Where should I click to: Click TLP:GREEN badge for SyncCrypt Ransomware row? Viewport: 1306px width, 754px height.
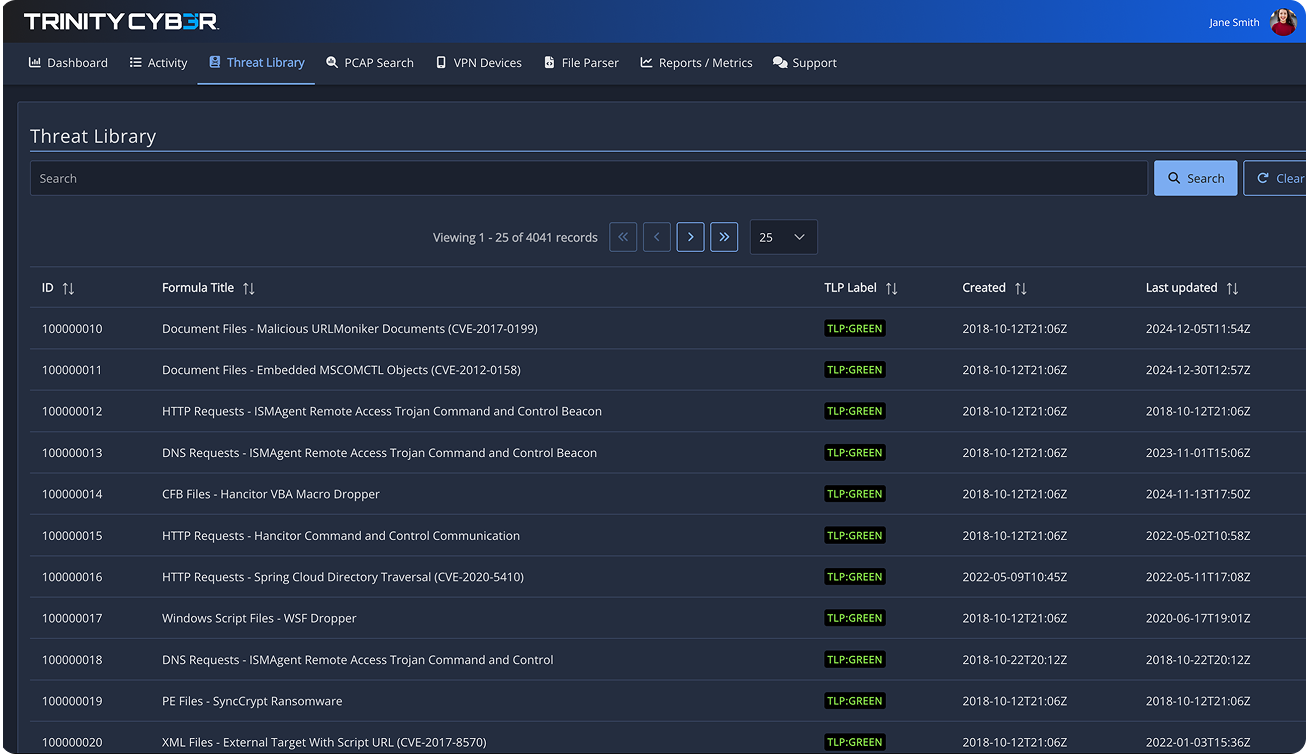(855, 701)
